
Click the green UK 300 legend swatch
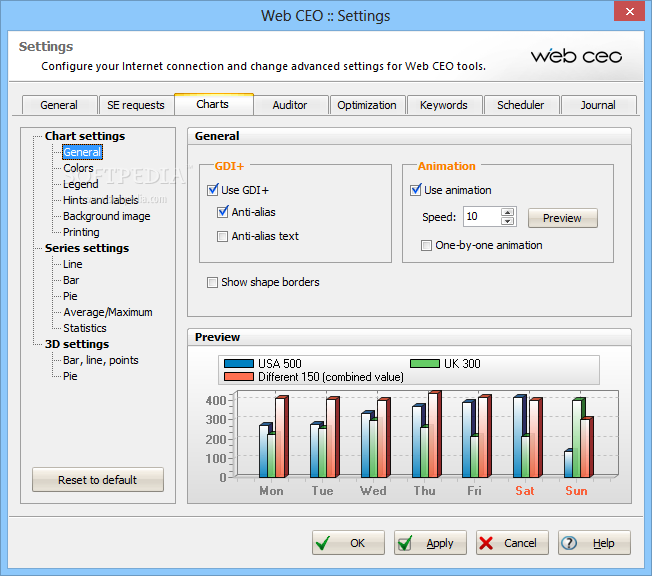click(425, 363)
